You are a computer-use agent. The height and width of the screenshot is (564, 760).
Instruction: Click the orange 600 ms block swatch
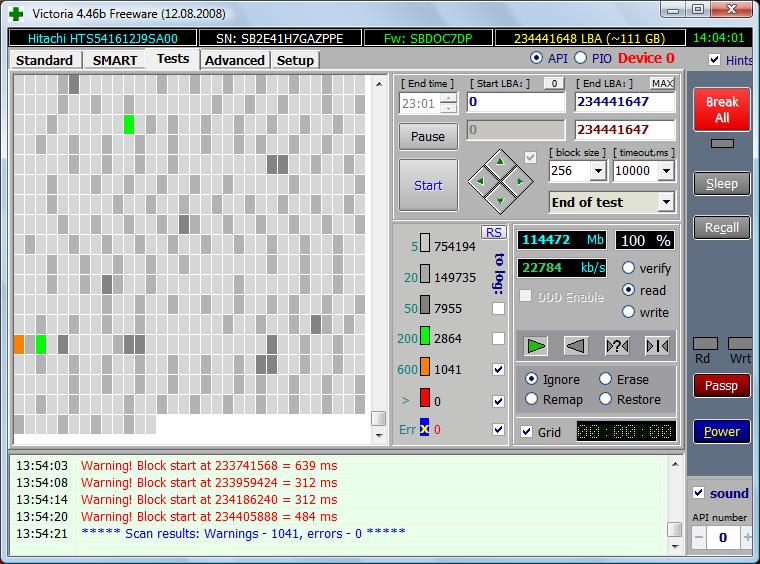(425, 366)
